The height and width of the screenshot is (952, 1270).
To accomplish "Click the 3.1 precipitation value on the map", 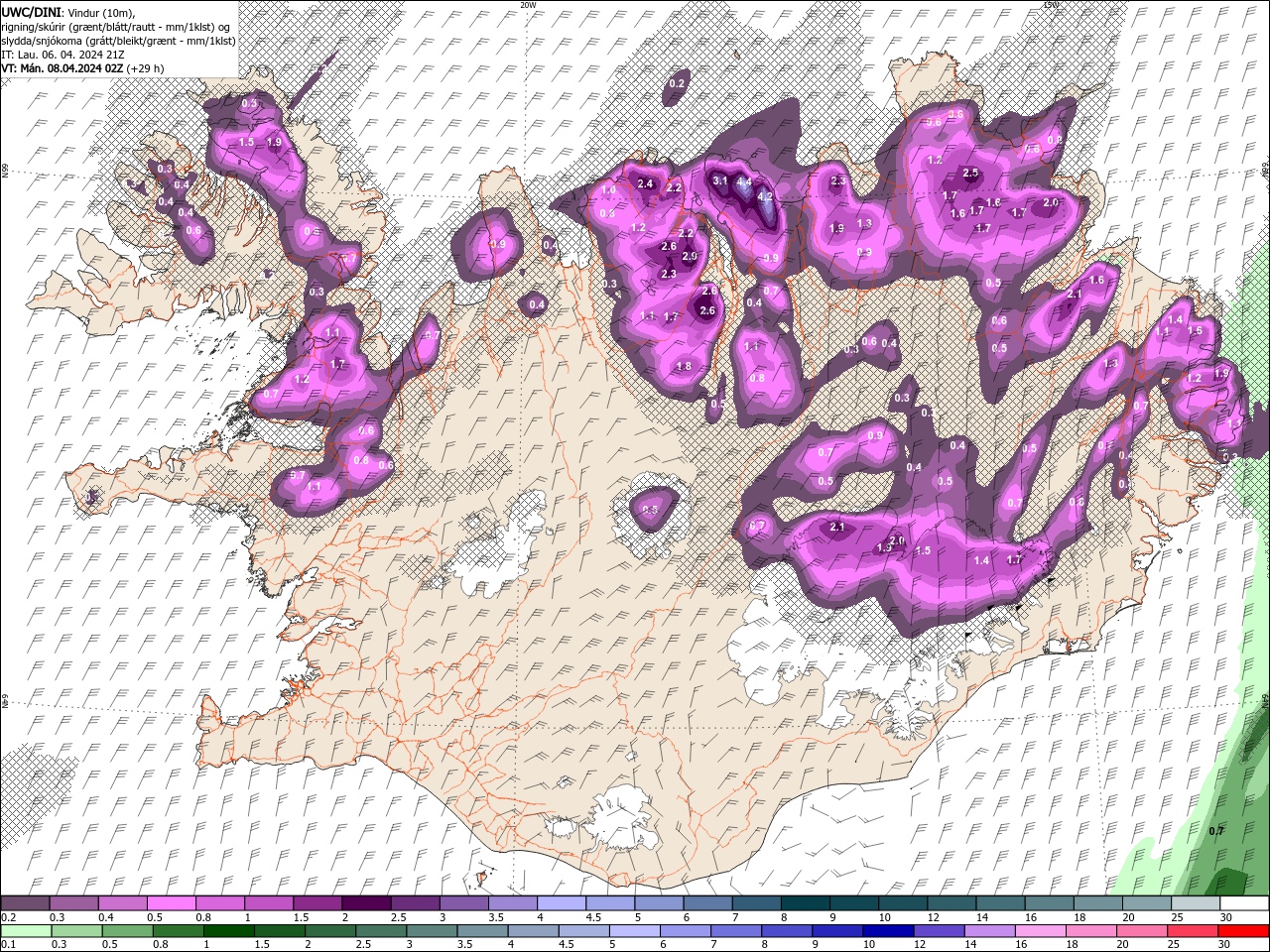I will 721,181.
